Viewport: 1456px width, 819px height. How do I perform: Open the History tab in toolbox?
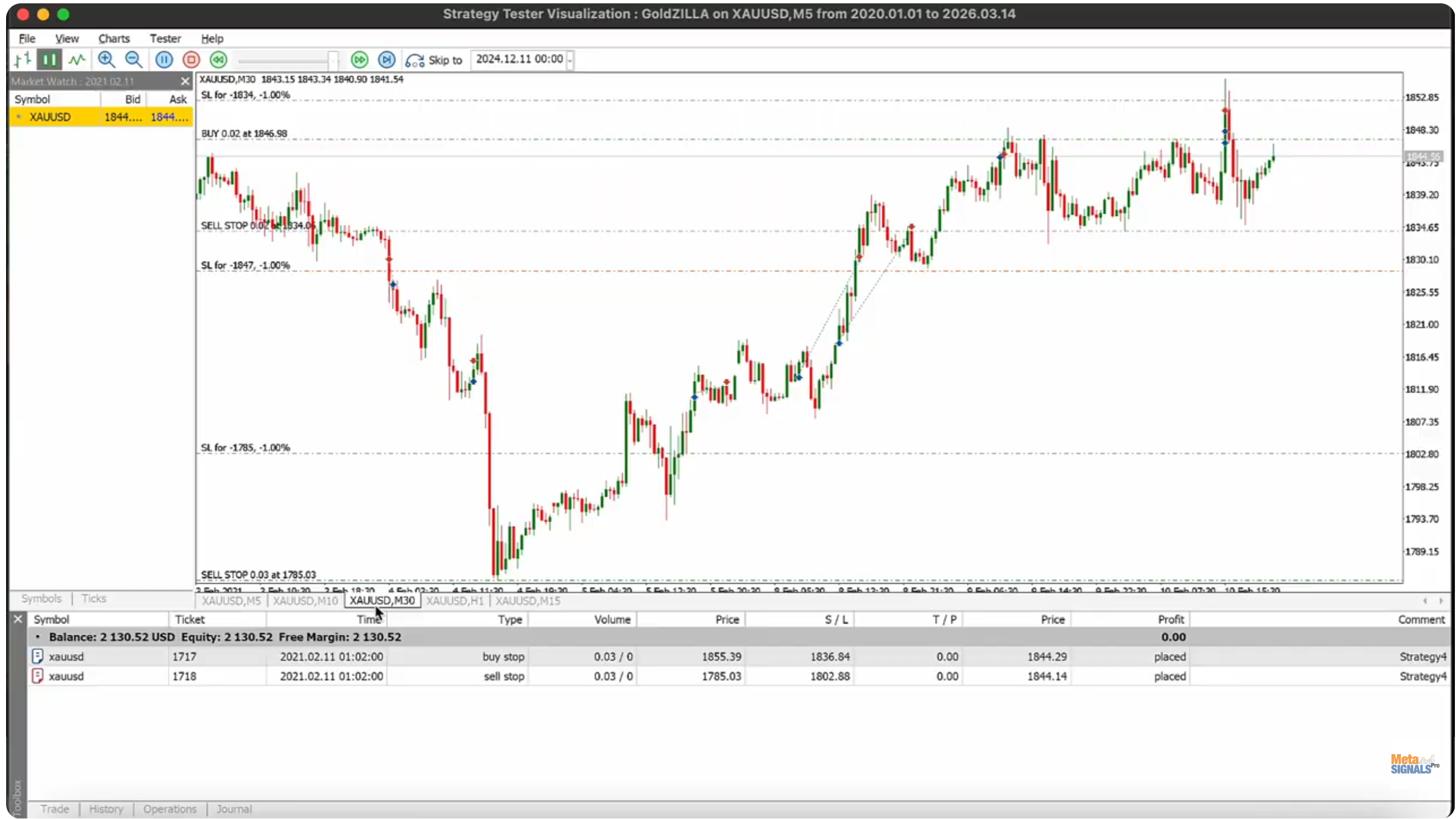click(x=106, y=809)
